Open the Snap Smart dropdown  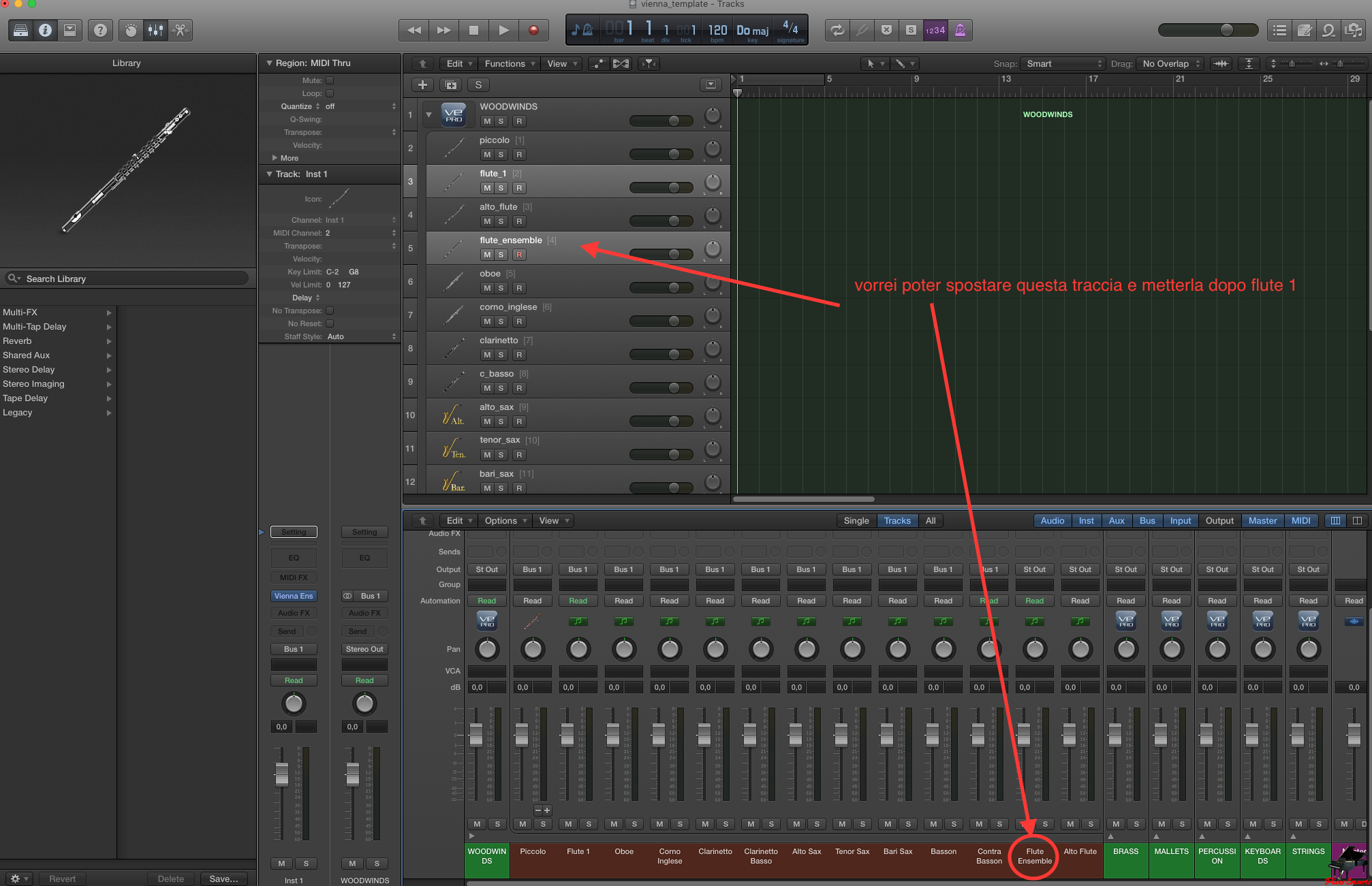click(1061, 63)
